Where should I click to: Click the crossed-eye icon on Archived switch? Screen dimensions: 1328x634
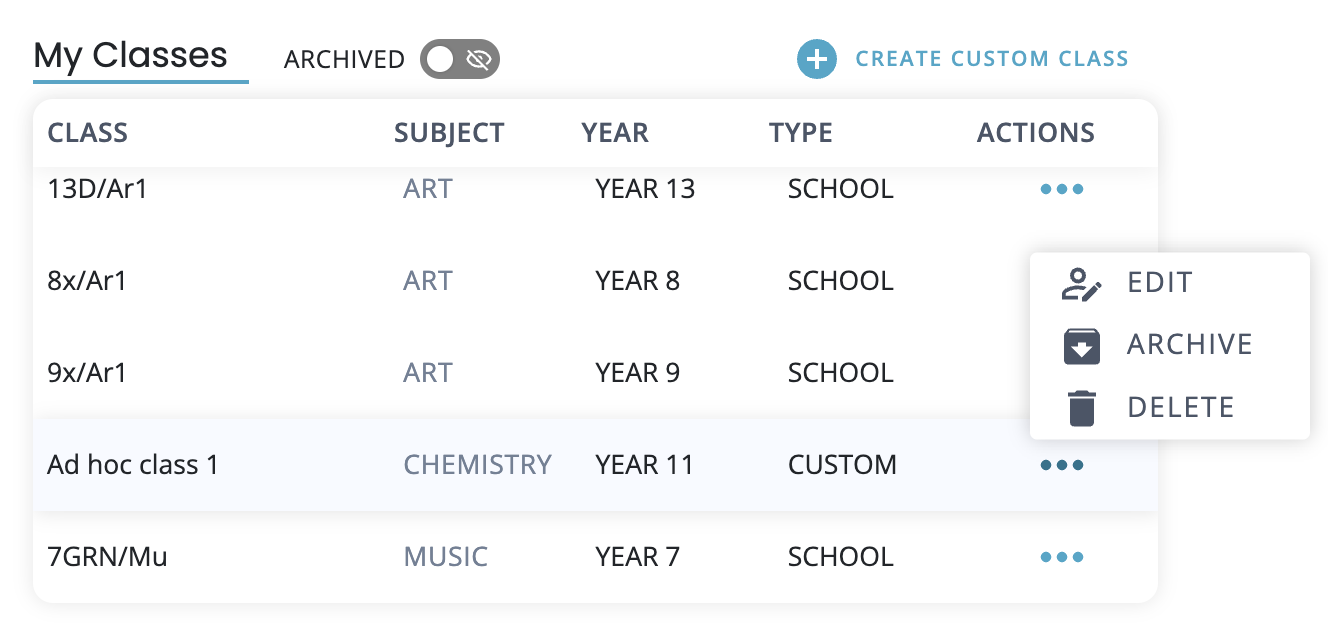click(x=479, y=60)
